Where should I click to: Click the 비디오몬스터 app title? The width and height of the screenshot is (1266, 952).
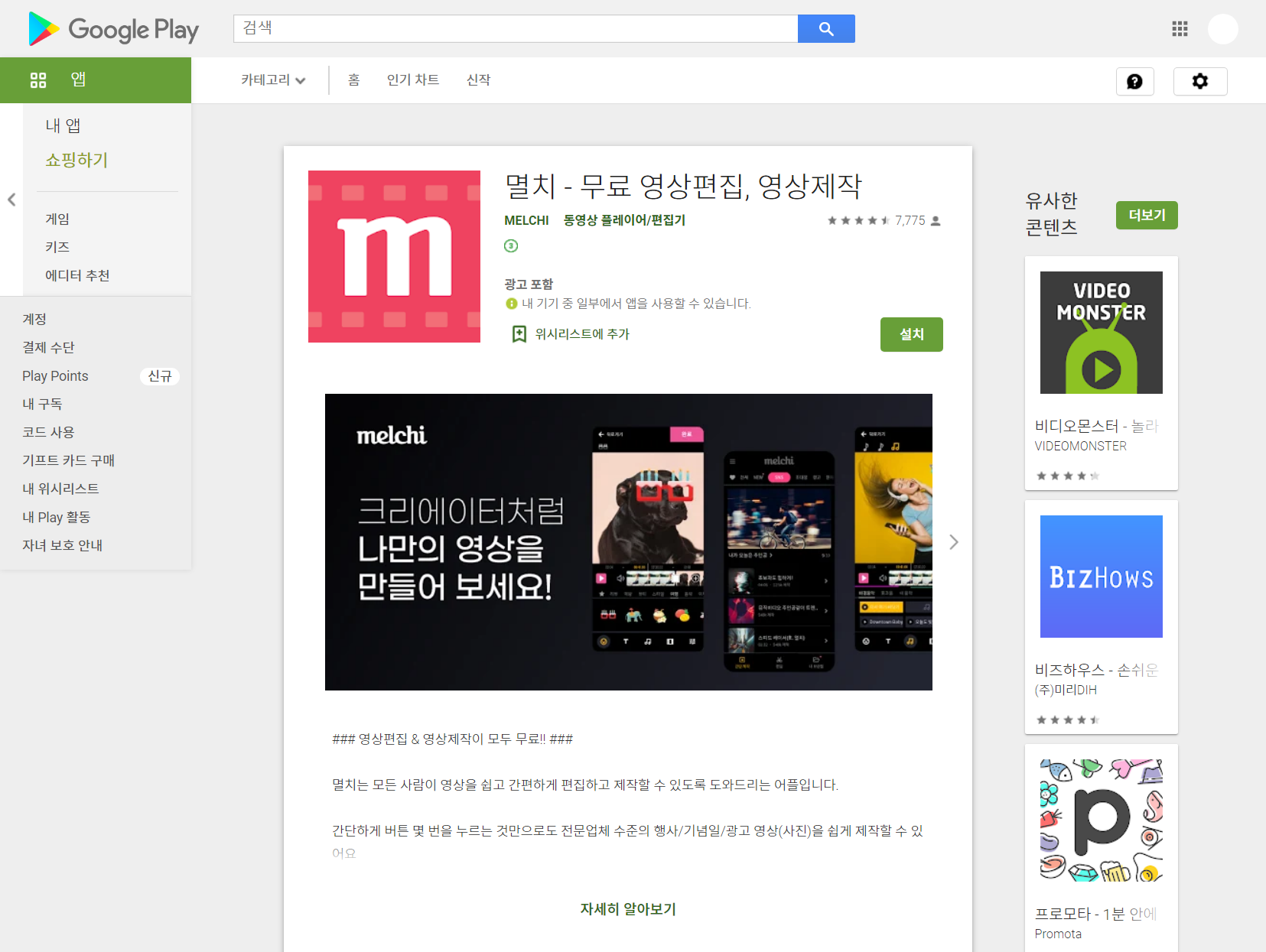coord(1097,426)
